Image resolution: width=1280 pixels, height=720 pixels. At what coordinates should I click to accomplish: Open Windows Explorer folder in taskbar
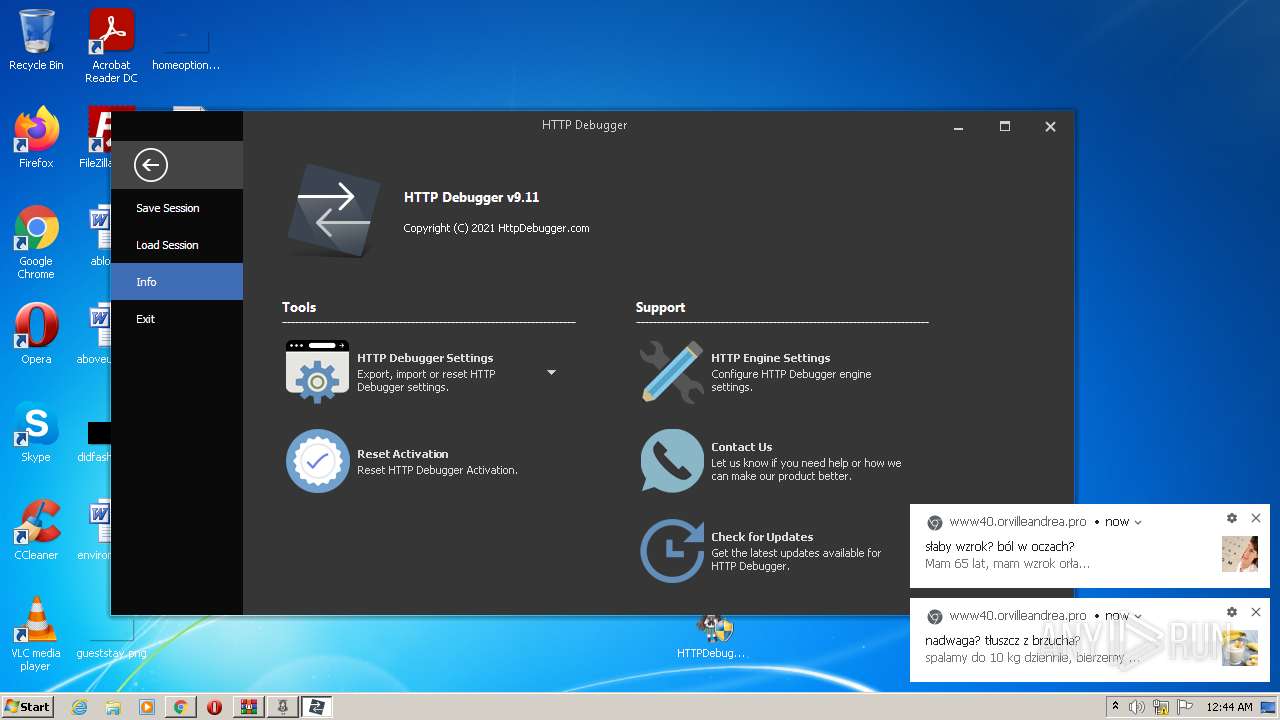click(113, 707)
